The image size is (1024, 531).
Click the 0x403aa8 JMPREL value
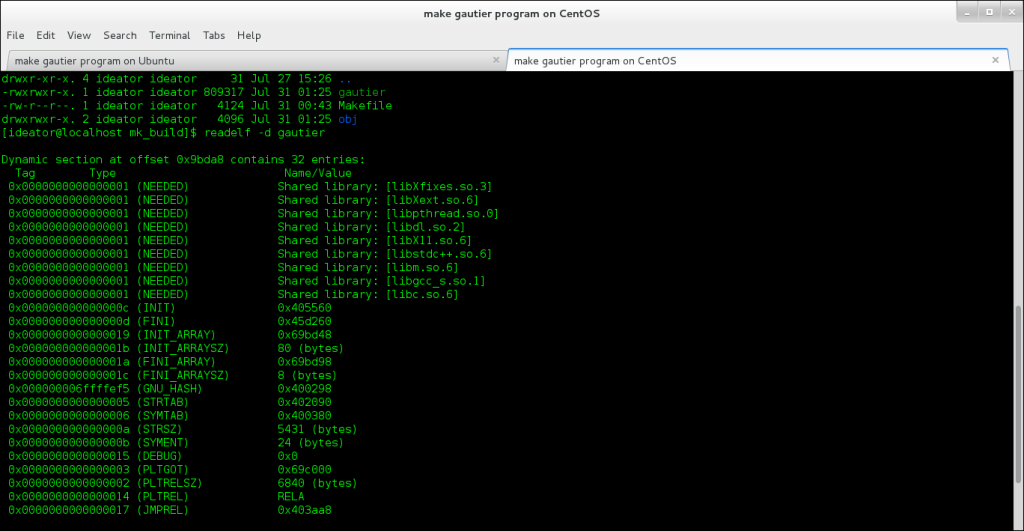coord(304,510)
